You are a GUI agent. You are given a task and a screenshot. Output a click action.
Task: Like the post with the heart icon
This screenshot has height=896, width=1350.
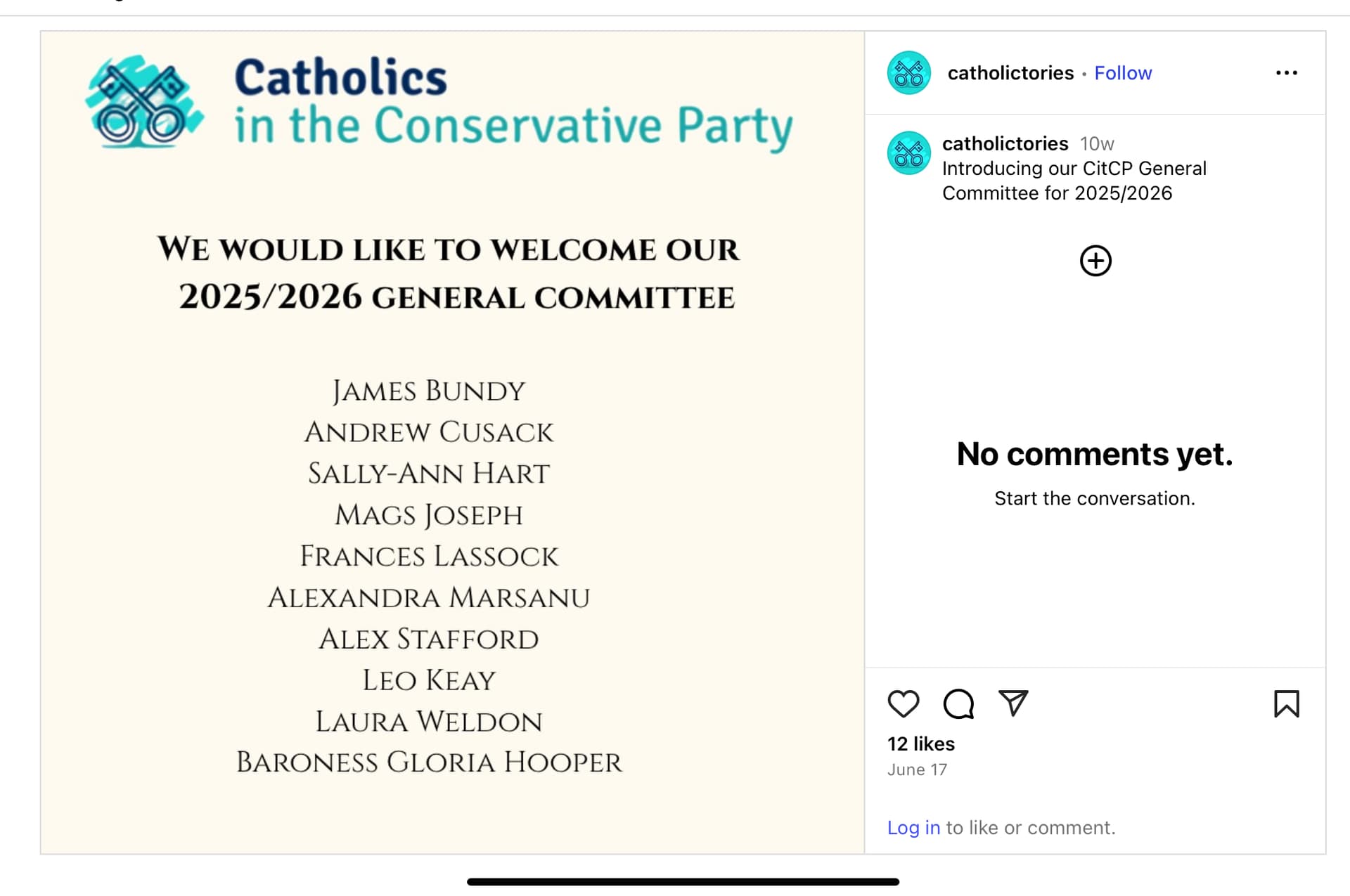(x=904, y=703)
